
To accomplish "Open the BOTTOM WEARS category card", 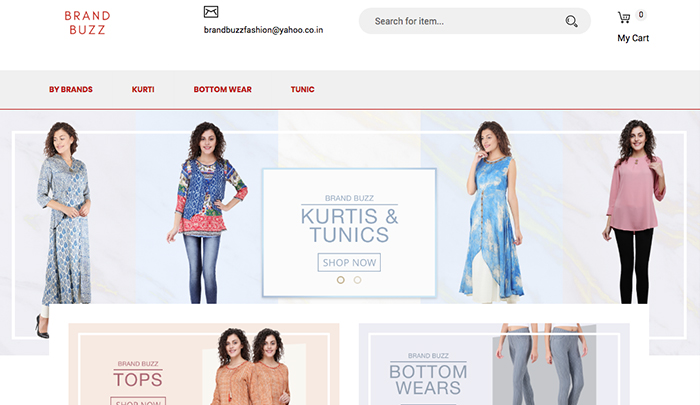I will tap(494, 364).
